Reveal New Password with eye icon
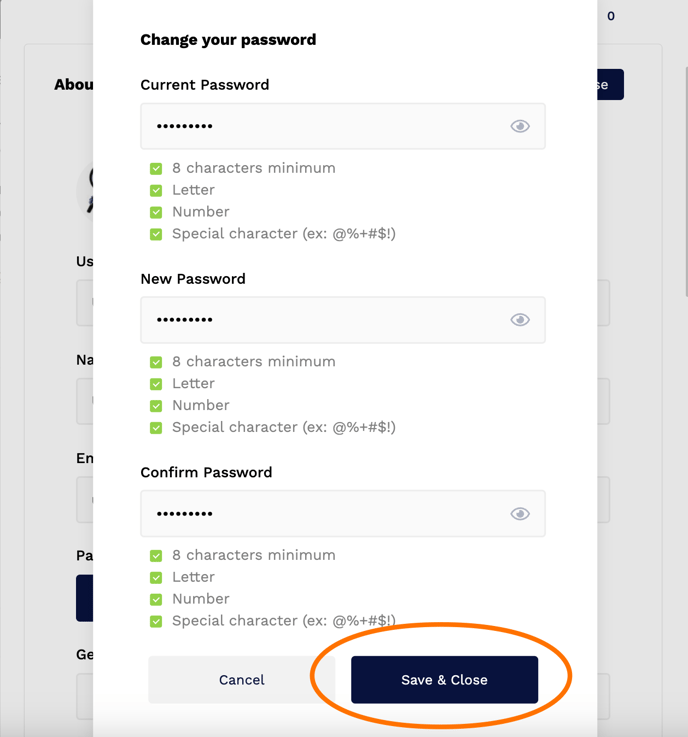Viewport: 688px width, 737px height. [x=520, y=320]
